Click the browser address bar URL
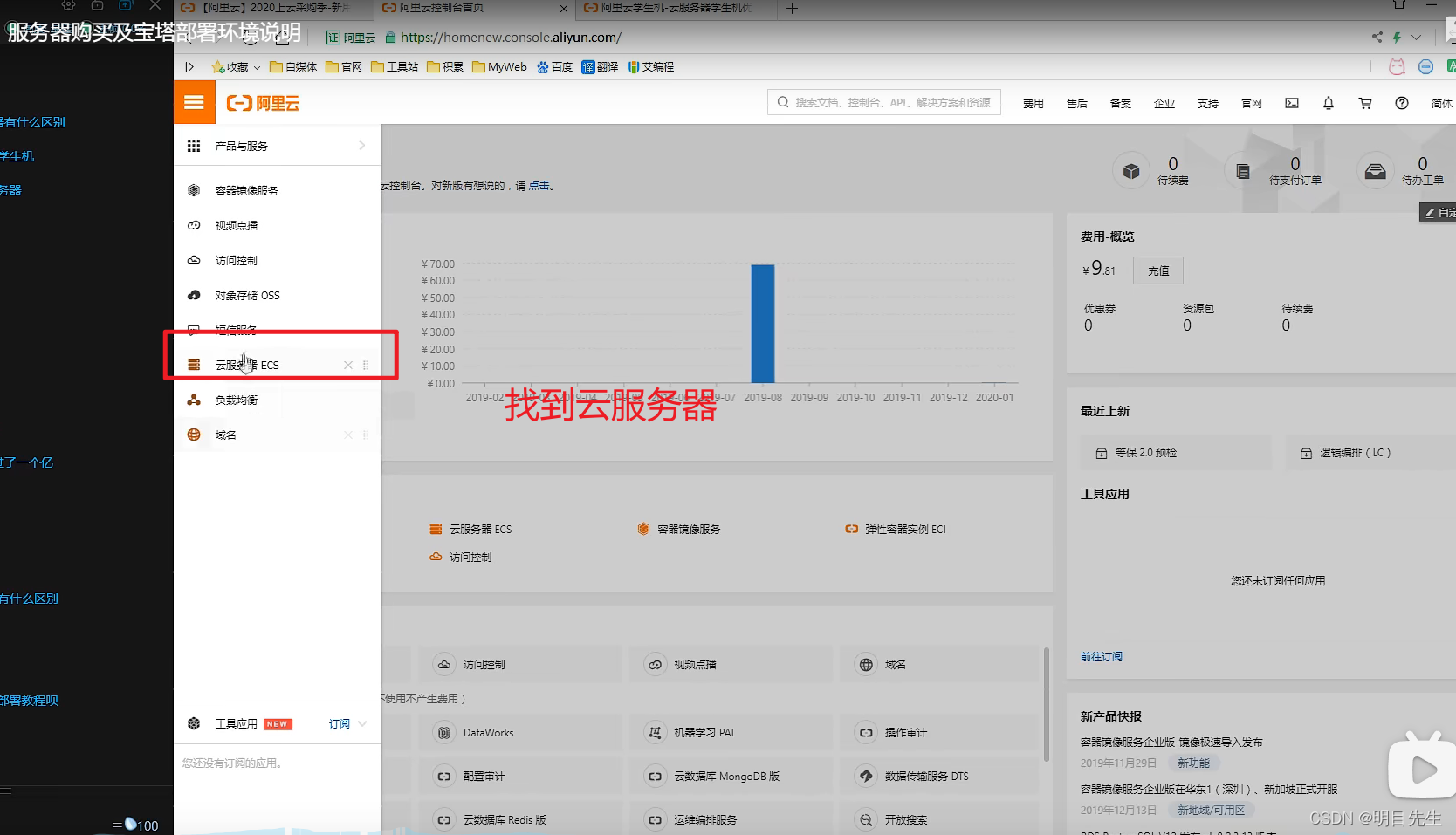The height and width of the screenshot is (835, 1456). pos(511,37)
